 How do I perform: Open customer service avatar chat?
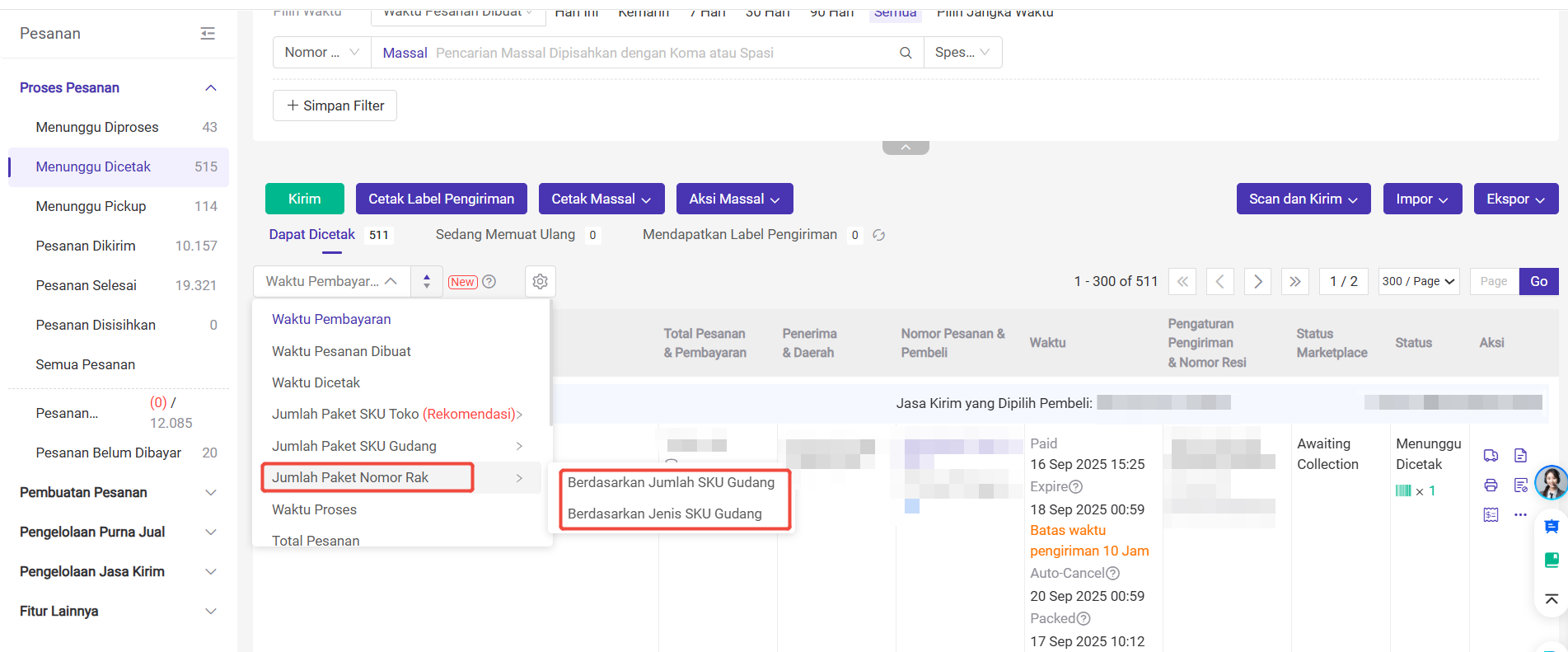(1550, 482)
